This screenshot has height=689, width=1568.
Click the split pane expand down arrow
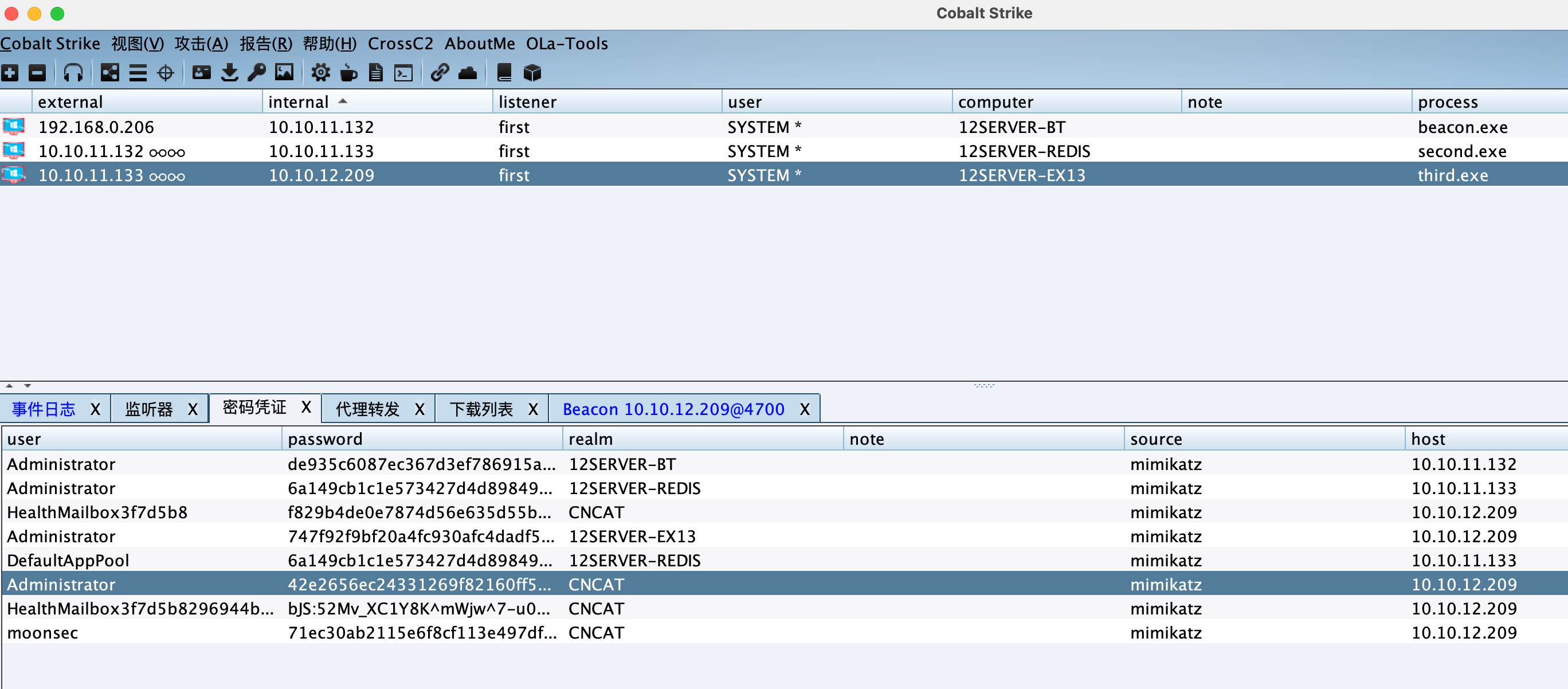pos(28,385)
